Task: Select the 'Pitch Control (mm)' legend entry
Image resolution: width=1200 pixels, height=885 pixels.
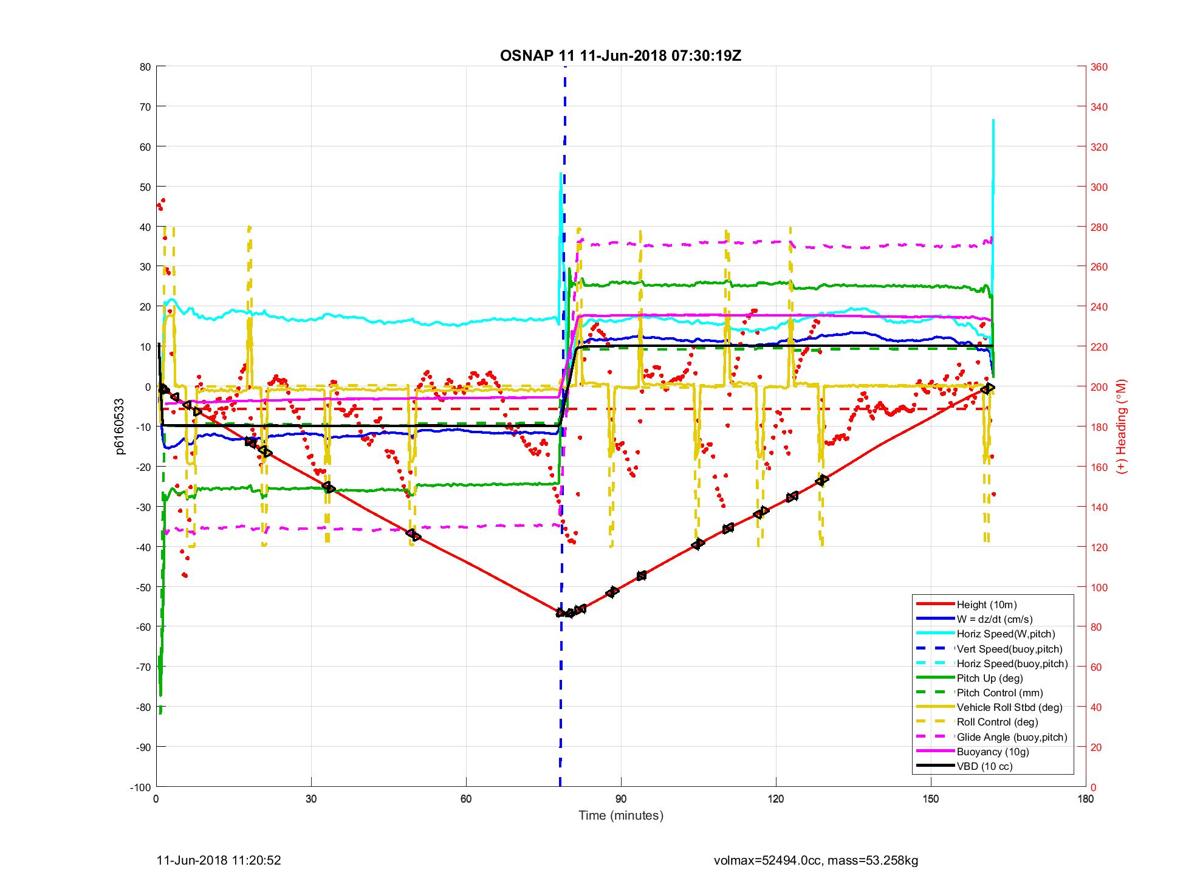Action: tap(993, 693)
